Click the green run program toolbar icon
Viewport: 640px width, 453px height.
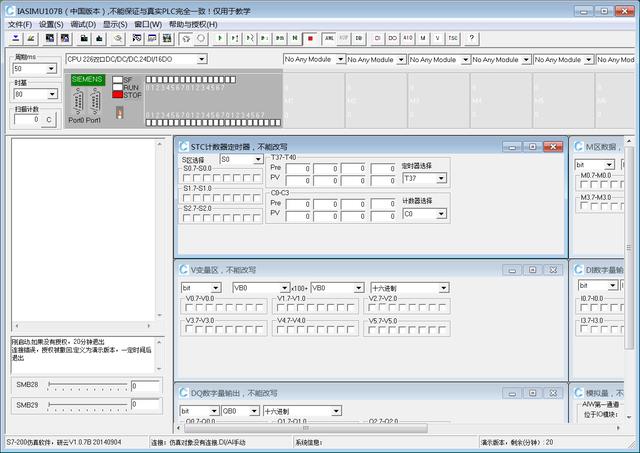coord(220,38)
